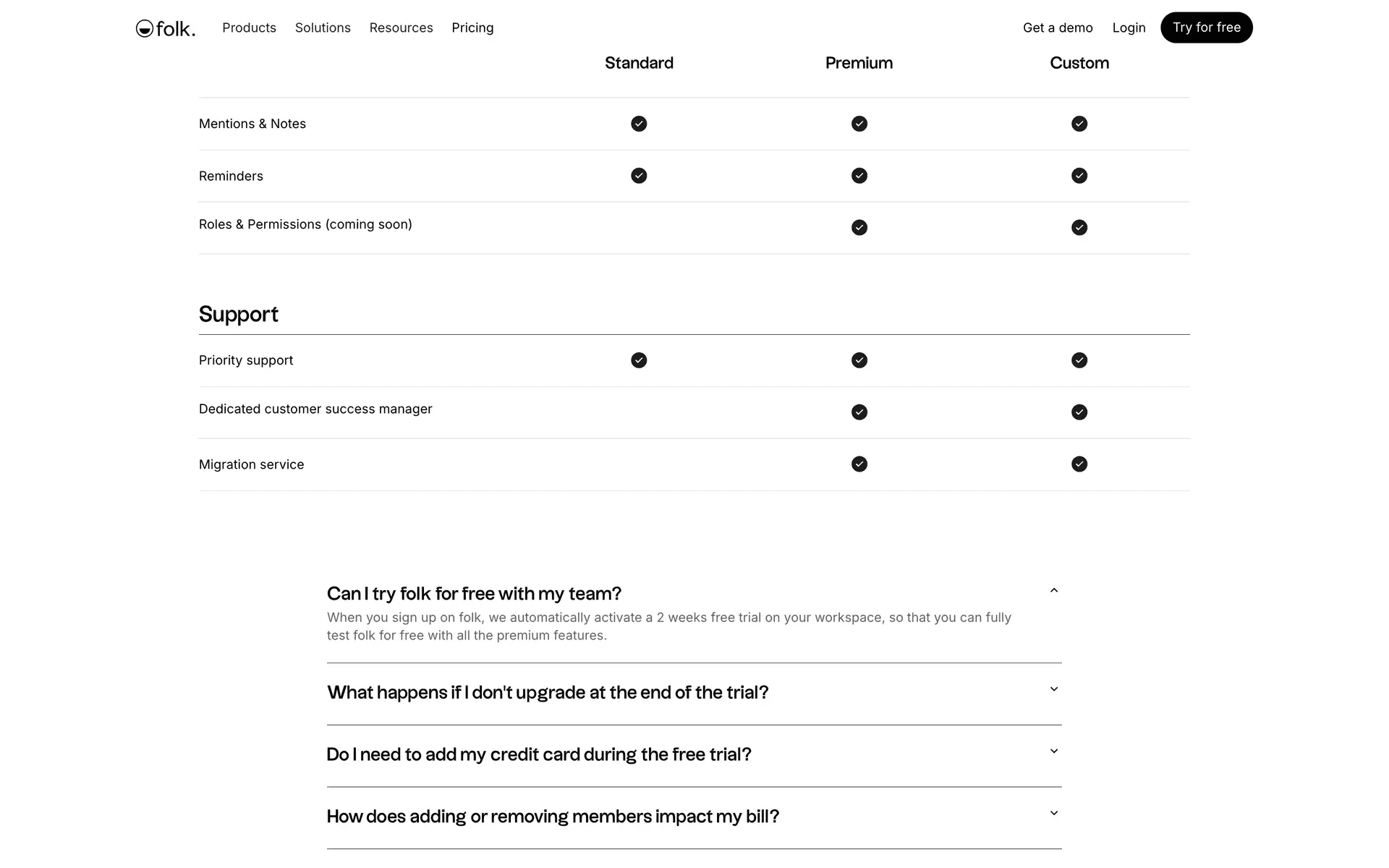
Task: Go to the Pricing page
Action: point(472,27)
